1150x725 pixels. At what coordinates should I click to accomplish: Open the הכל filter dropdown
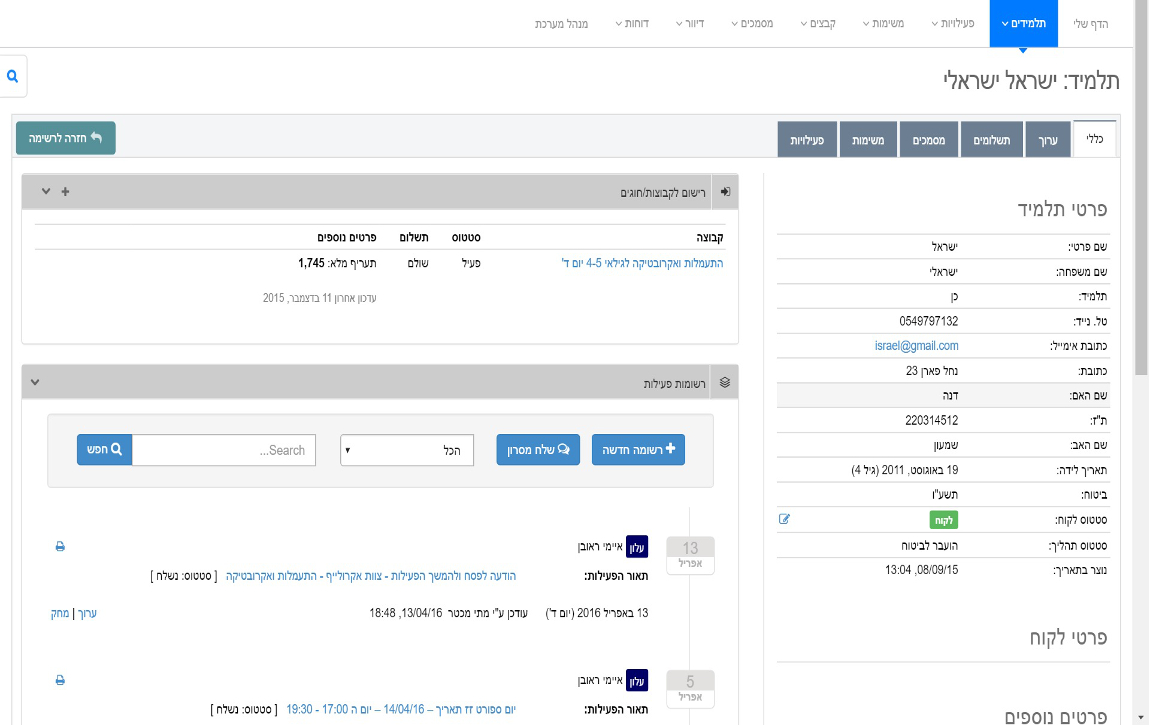[x=406, y=450]
